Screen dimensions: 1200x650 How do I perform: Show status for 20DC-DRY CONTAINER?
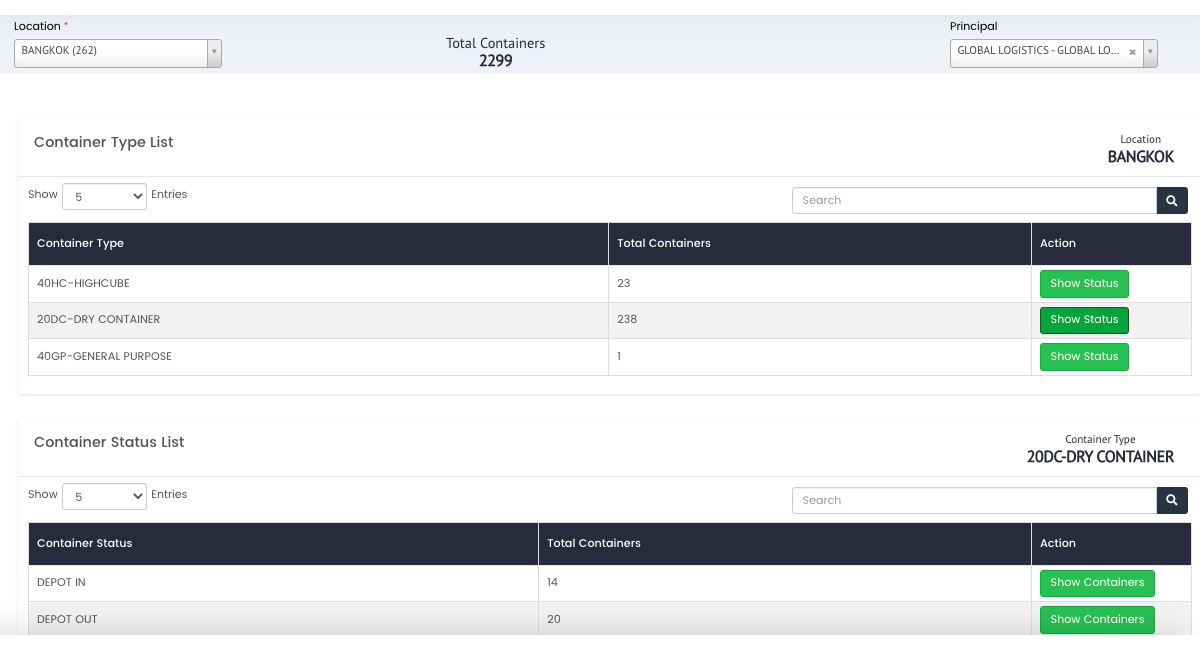point(1084,320)
